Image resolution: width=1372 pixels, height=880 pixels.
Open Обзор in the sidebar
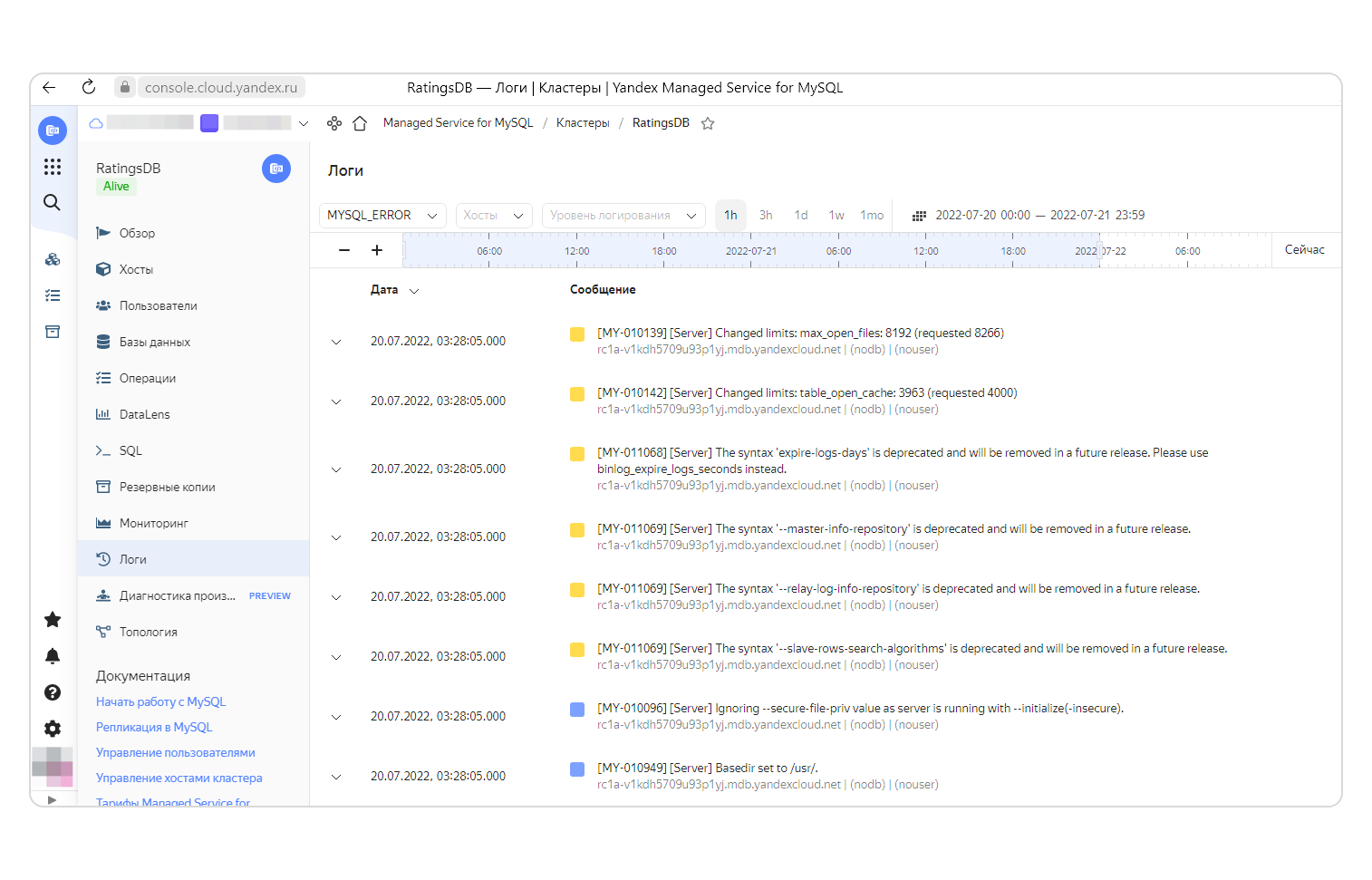[193, 233]
